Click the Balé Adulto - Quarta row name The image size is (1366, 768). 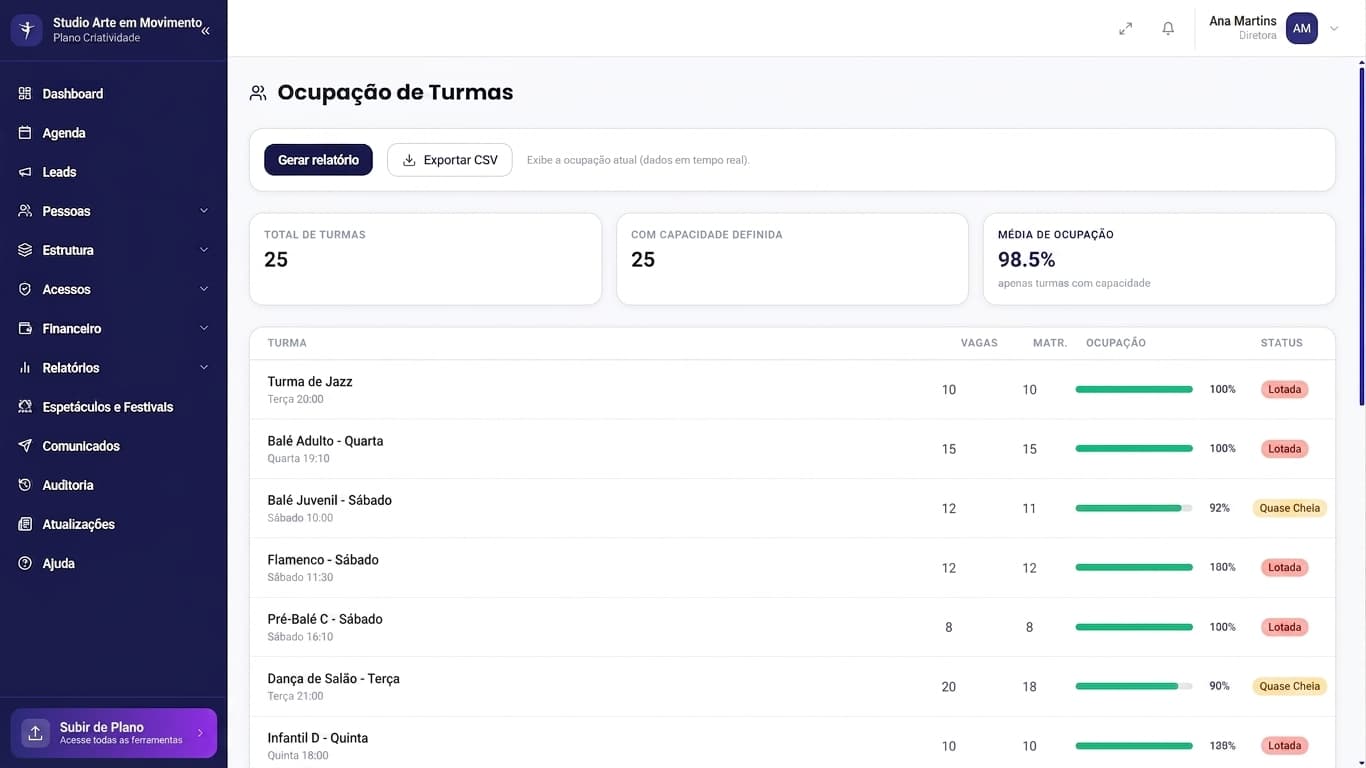click(325, 441)
